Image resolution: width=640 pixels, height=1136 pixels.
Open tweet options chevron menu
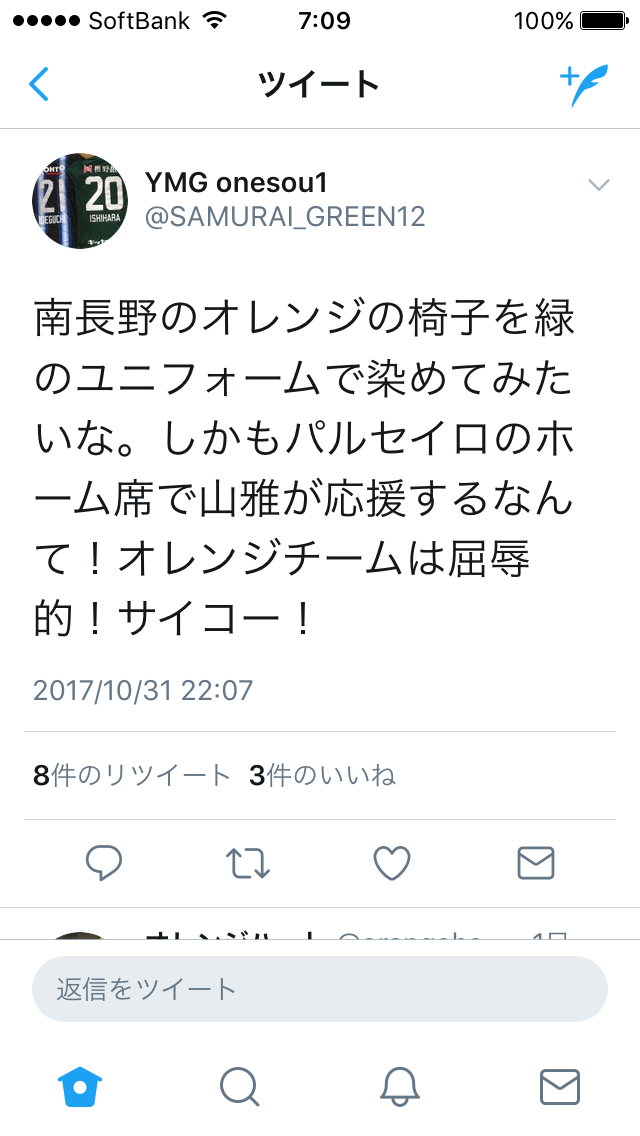click(x=599, y=185)
